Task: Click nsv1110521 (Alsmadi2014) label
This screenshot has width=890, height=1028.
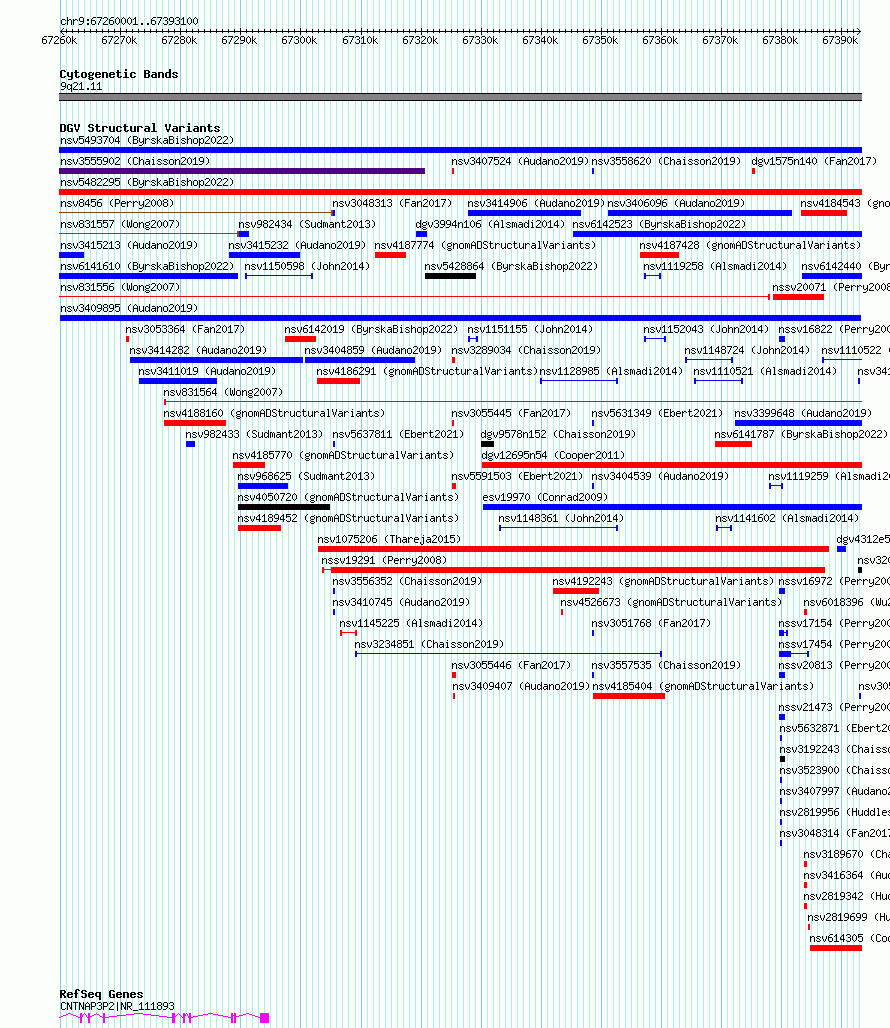Action: tap(765, 371)
